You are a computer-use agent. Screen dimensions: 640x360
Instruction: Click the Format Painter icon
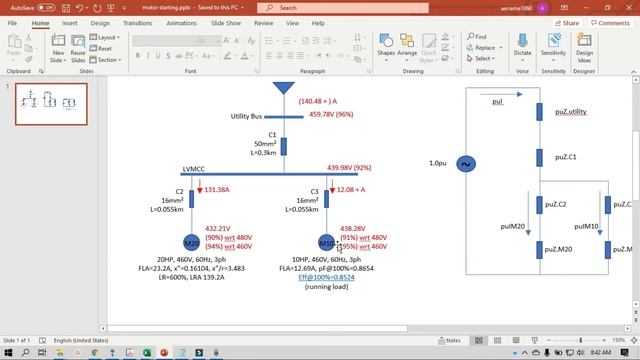28,60
